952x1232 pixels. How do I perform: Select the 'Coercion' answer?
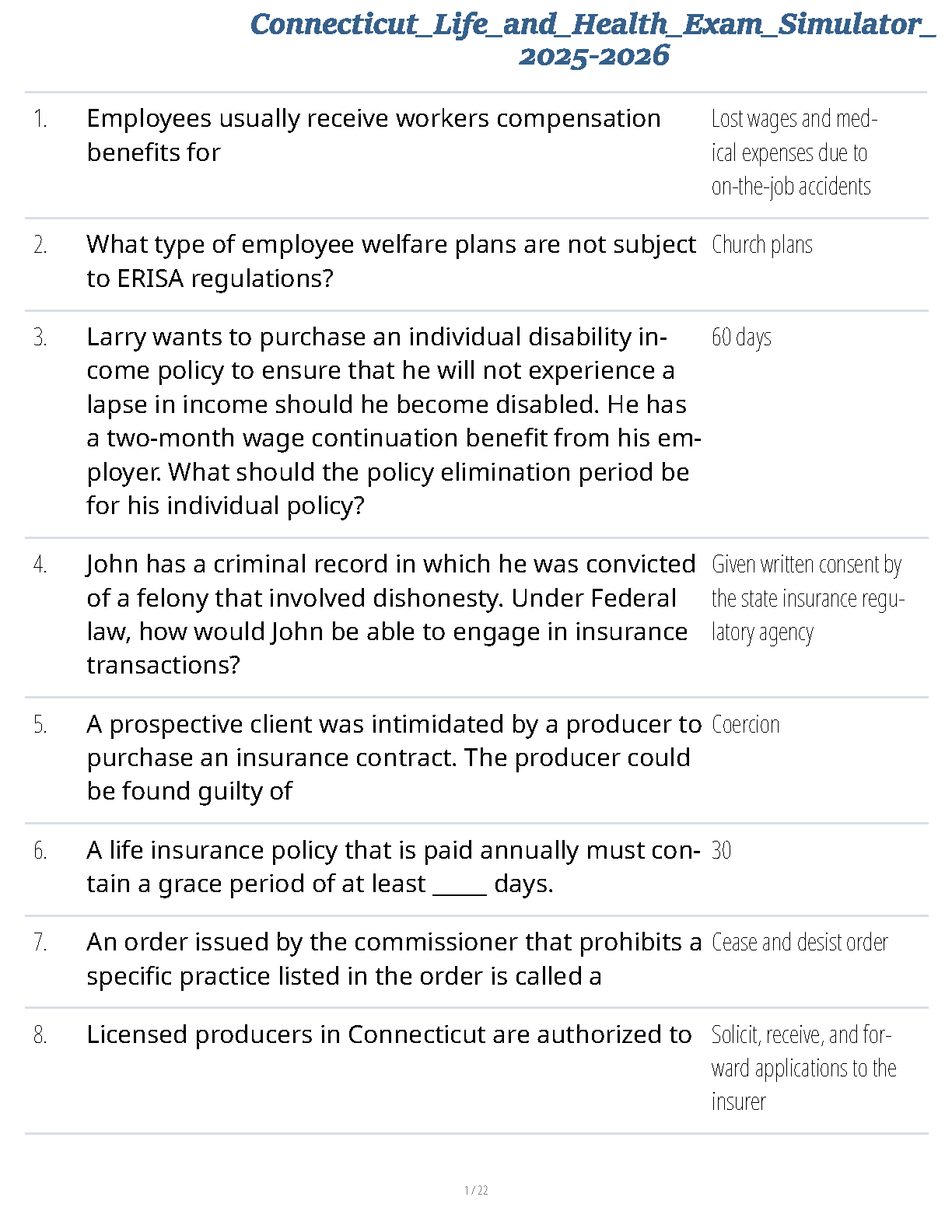(x=745, y=725)
